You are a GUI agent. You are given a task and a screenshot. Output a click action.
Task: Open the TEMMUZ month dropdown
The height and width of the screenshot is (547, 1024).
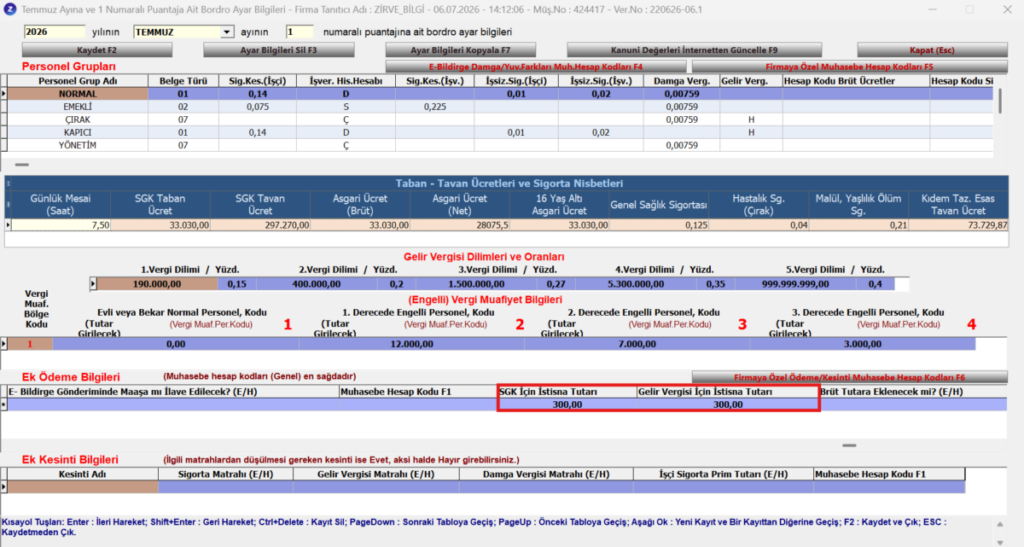tap(227, 32)
